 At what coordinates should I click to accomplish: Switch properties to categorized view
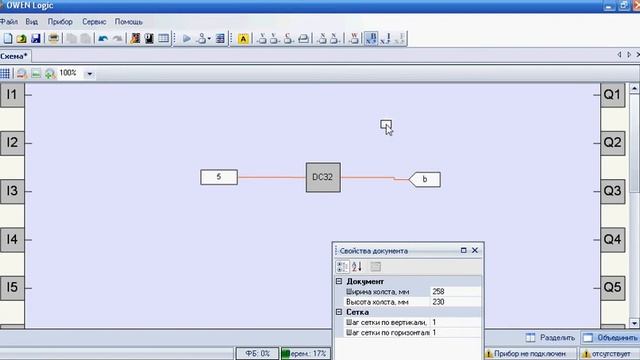pyautogui.click(x=342, y=267)
